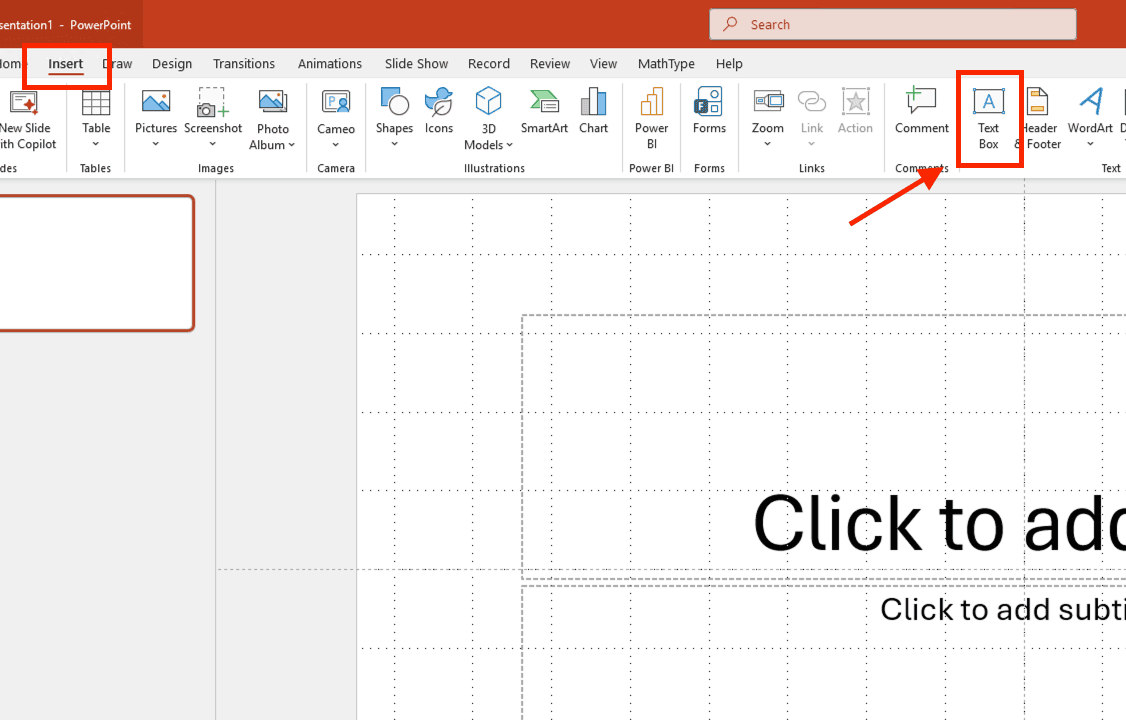Open the Insert ribbon tab
This screenshot has height=720, width=1126.
pyautogui.click(x=65, y=64)
